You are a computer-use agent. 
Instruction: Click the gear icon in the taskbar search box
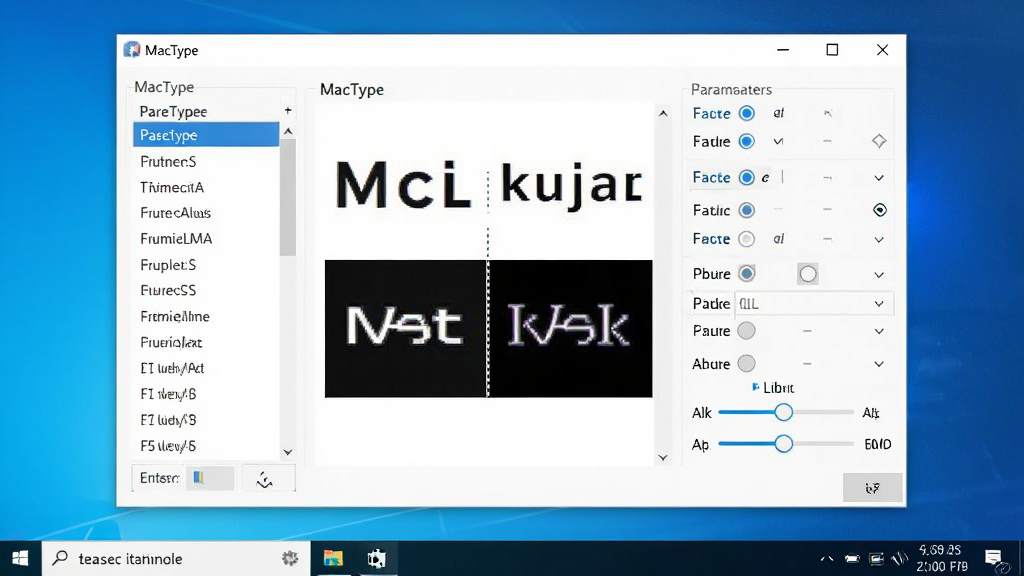coord(290,558)
